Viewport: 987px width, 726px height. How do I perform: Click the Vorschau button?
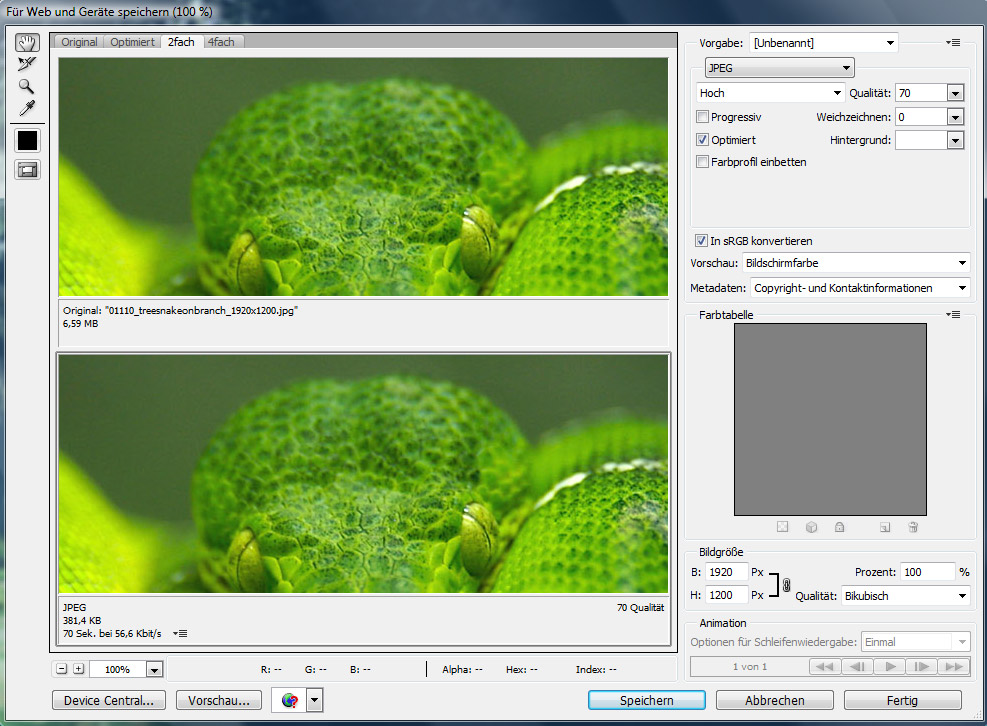pos(219,700)
